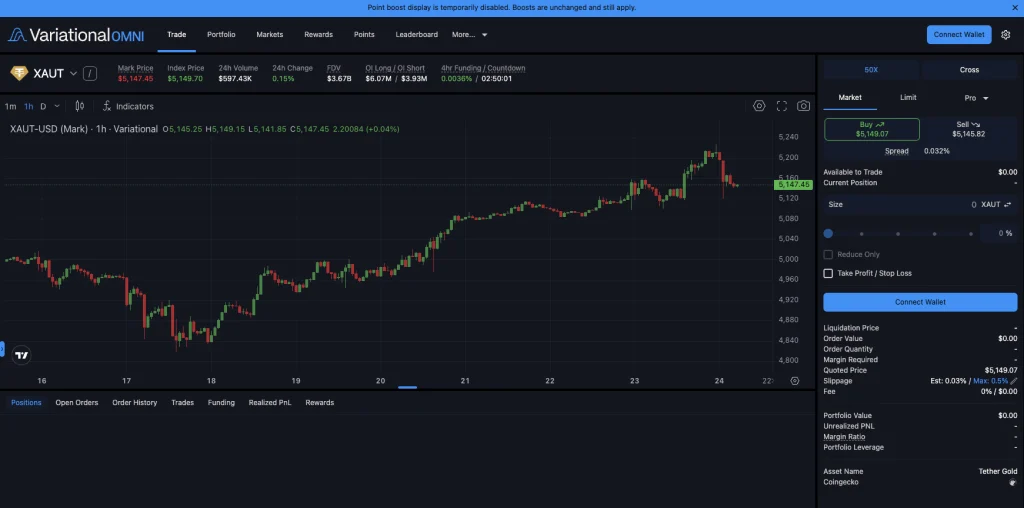Click the Variational OMNI logo
This screenshot has height=508, width=1024.
pyautogui.click(x=76, y=35)
